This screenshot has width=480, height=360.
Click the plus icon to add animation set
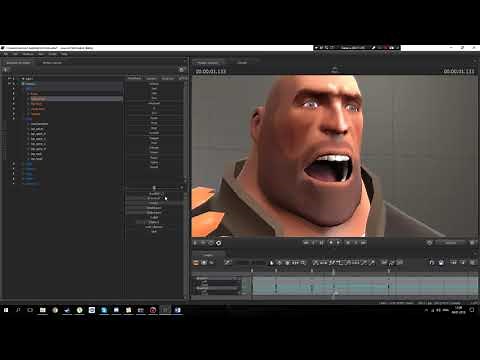coord(6,70)
